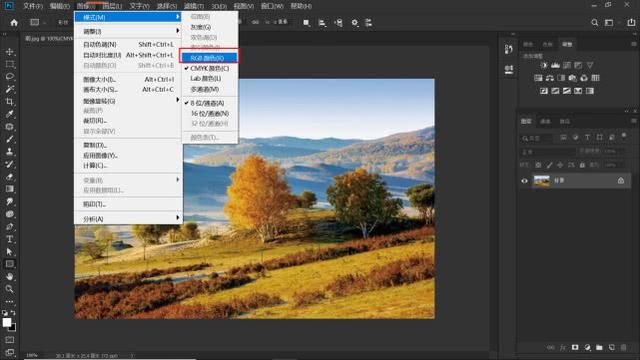Open the layer blend mode dropdown
Viewport: 640px width, 360px height.
click(x=548, y=151)
